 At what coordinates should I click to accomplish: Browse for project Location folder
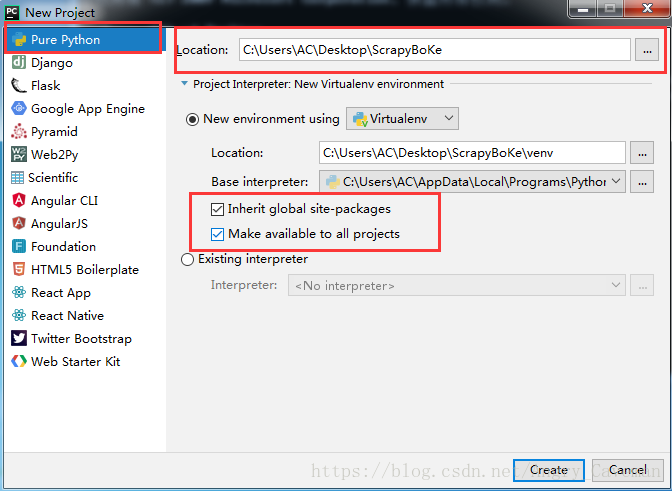647,50
